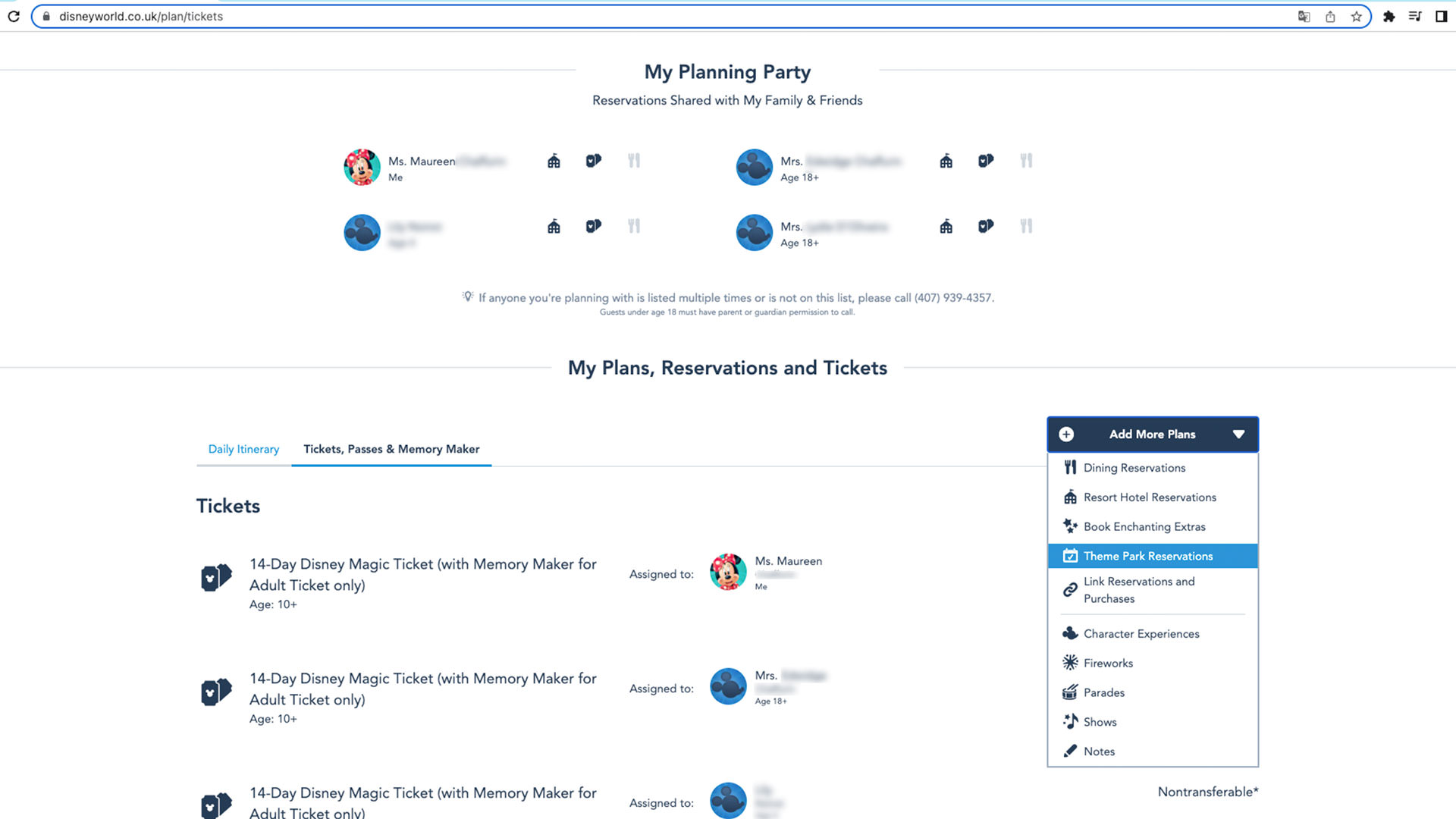
Task: Click the My Planning Party heading
Action: tap(727, 72)
